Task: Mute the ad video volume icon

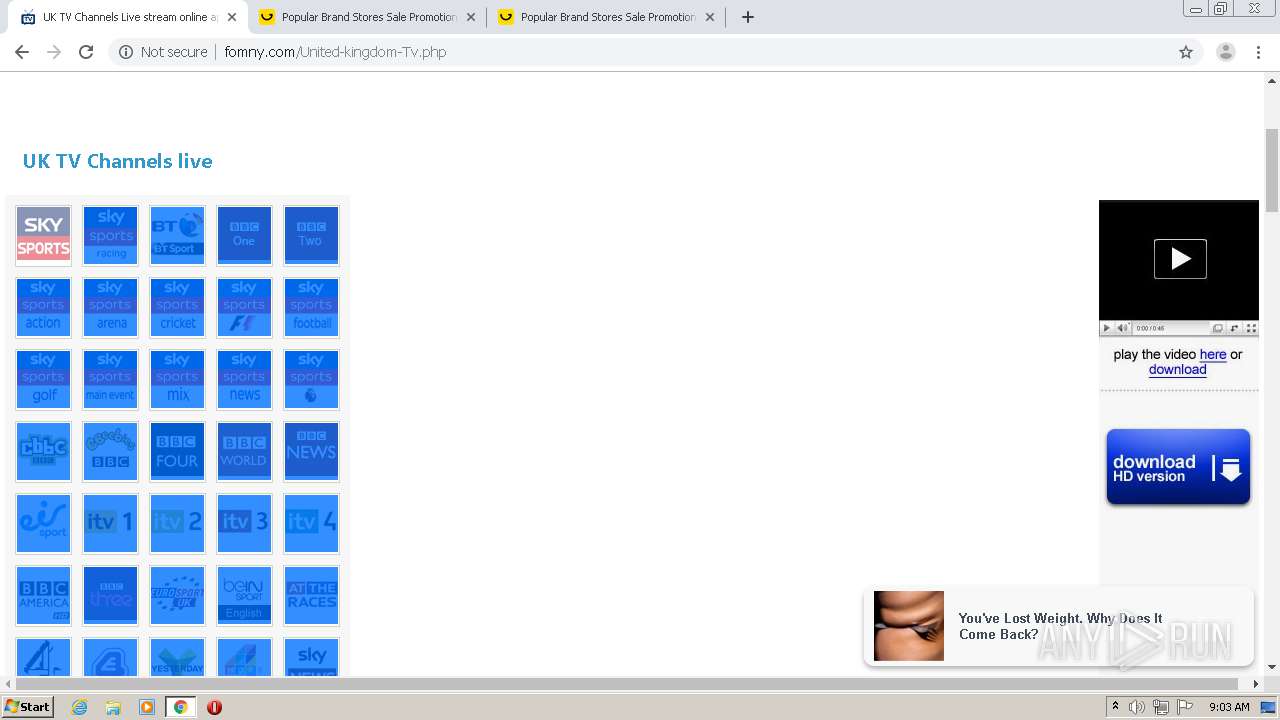Action: tap(1122, 328)
